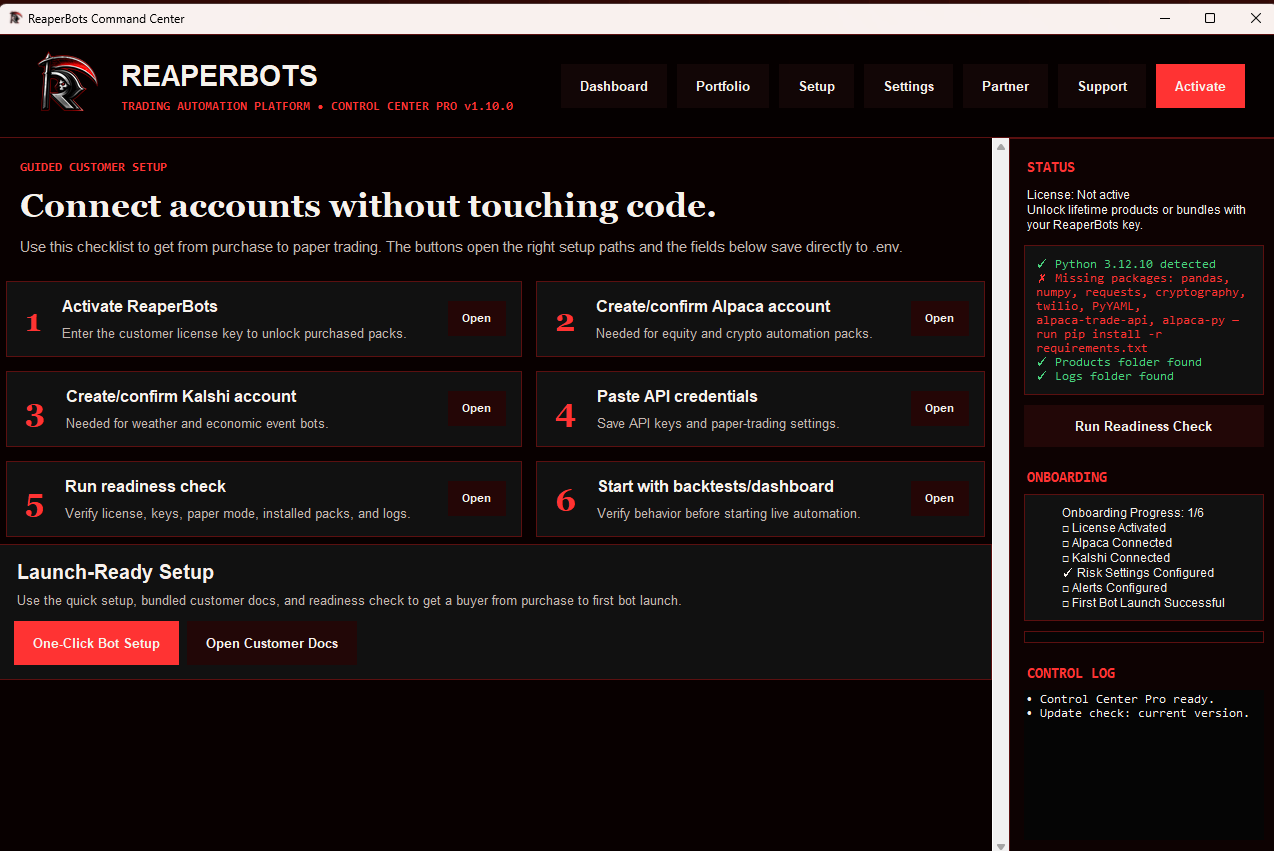Open Create/confirm Alpaca account step
1274x851 pixels.
939,318
